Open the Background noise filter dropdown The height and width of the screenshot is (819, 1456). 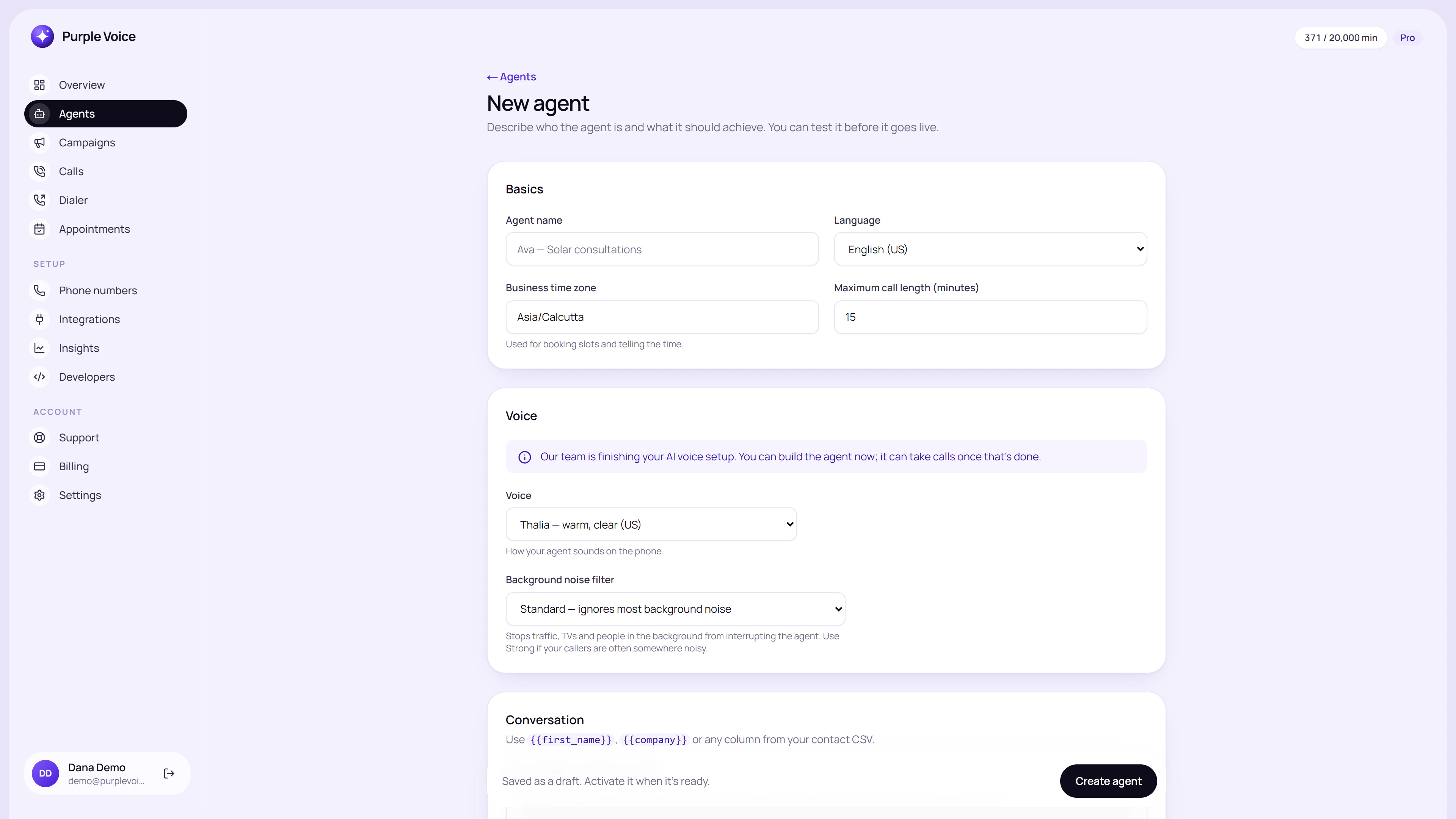click(675, 609)
